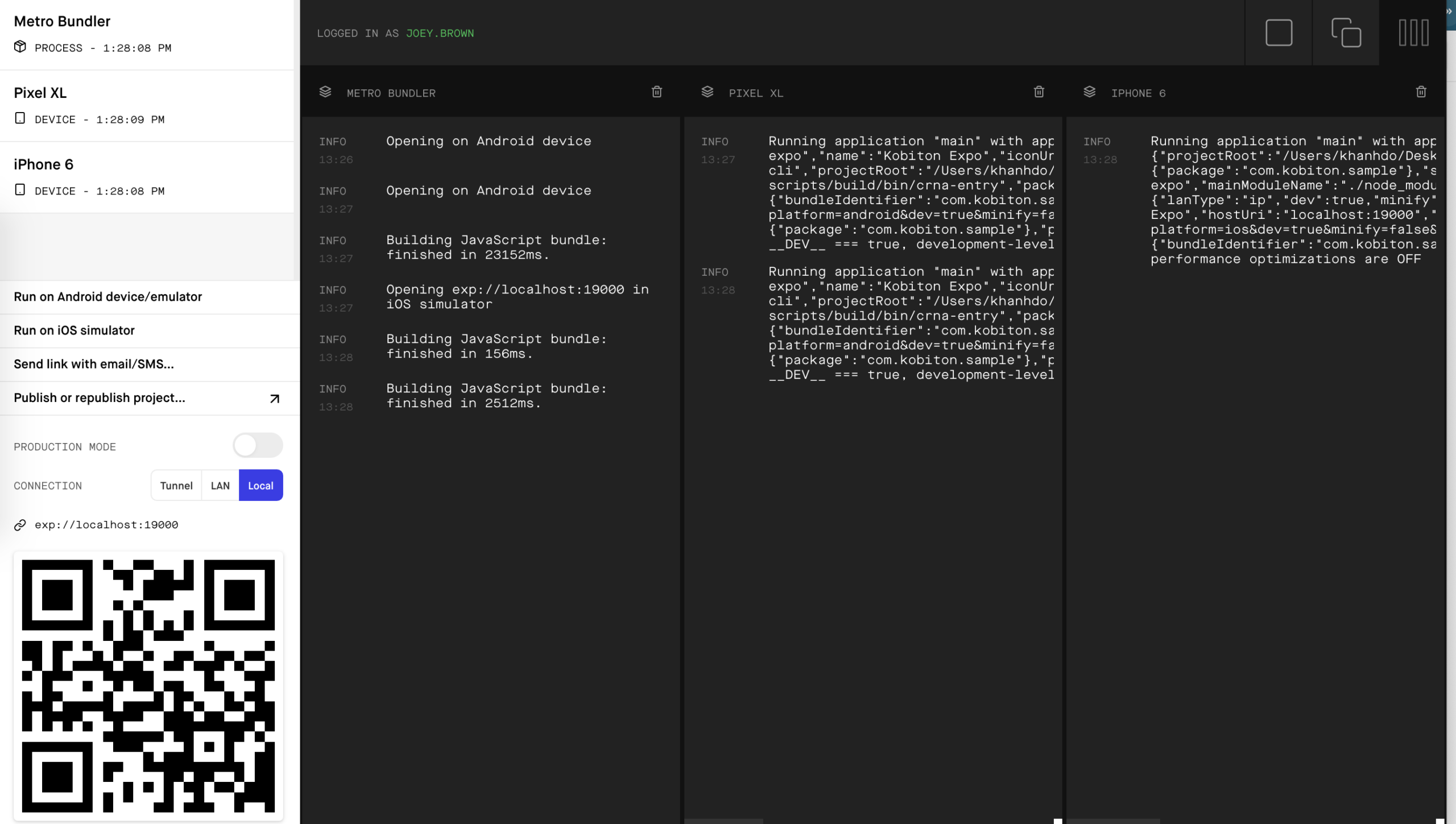
Task: Clear iPhone 6 logs with trash icon
Action: pyautogui.click(x=1421, y=92)
